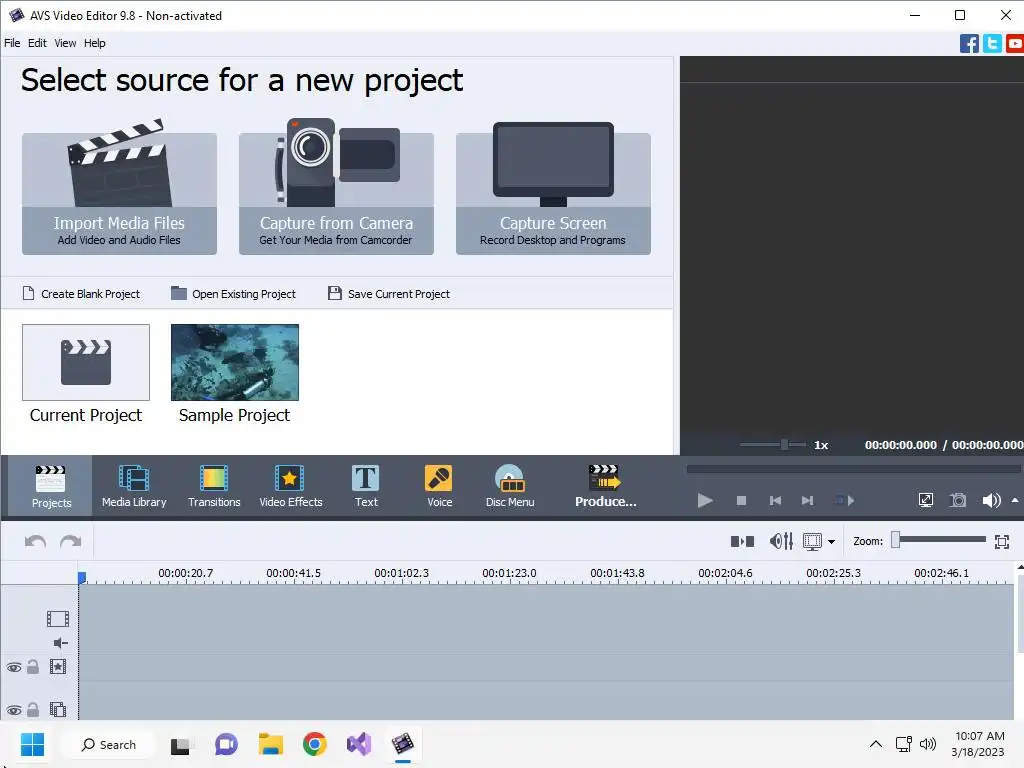This screenshot has width=1024, height=768.
Task: Open the Windows Start menu
Action: click(32, 744)
